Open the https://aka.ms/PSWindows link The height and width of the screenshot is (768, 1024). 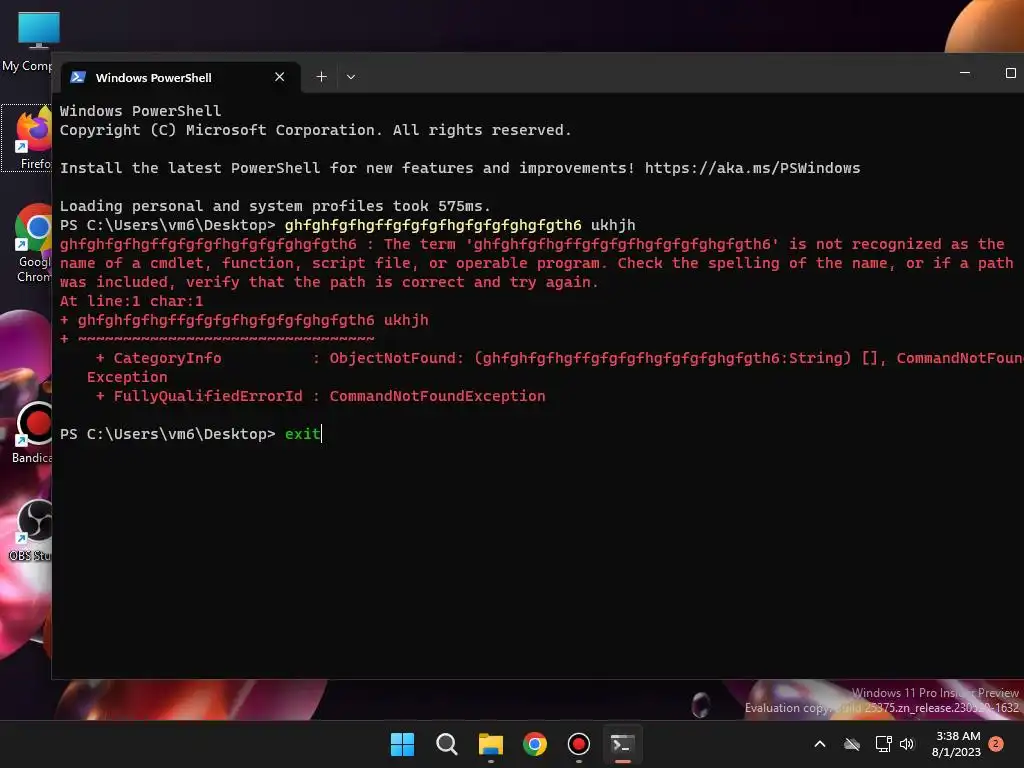click(752, 168)
